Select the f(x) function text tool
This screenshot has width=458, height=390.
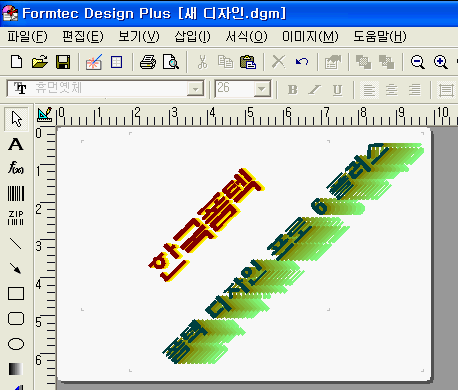16,168
